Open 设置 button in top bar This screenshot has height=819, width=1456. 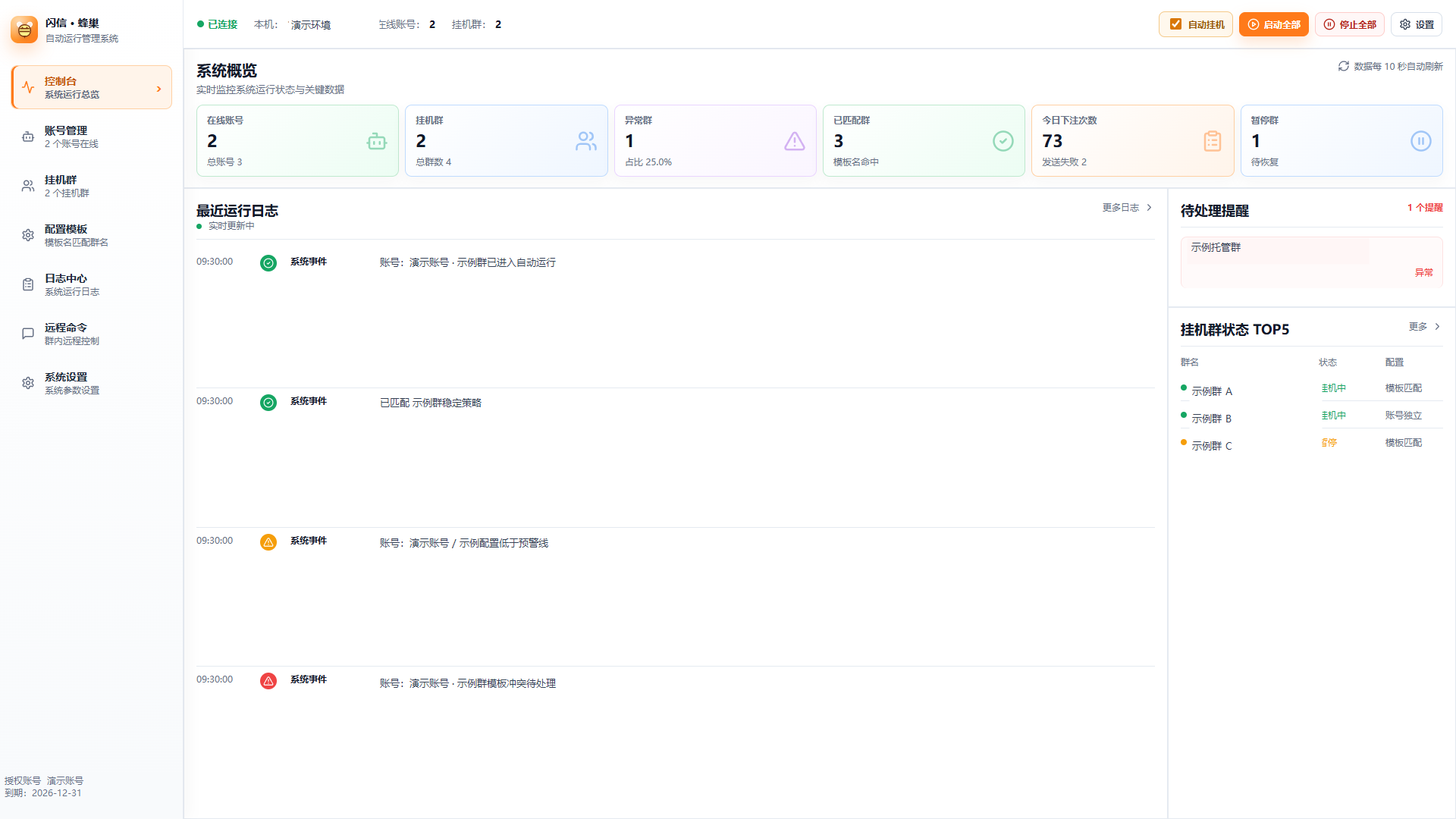pyautogui.click(x=1416, y=24)
